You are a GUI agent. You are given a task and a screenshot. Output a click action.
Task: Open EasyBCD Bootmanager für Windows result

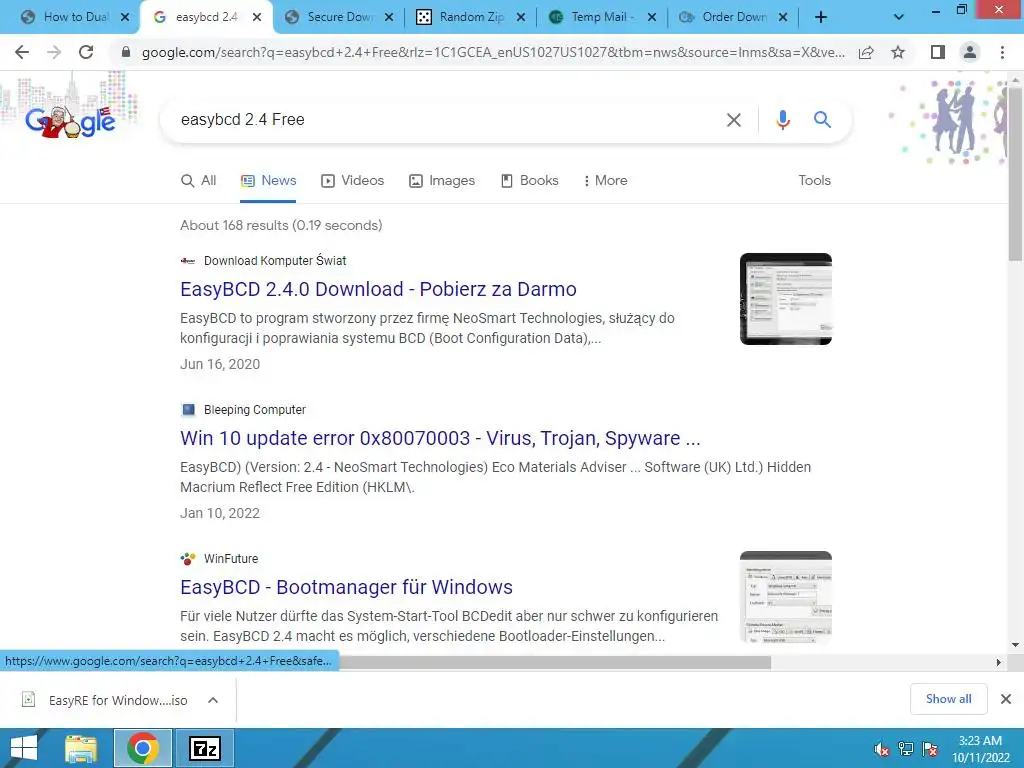tap(346, 587)
